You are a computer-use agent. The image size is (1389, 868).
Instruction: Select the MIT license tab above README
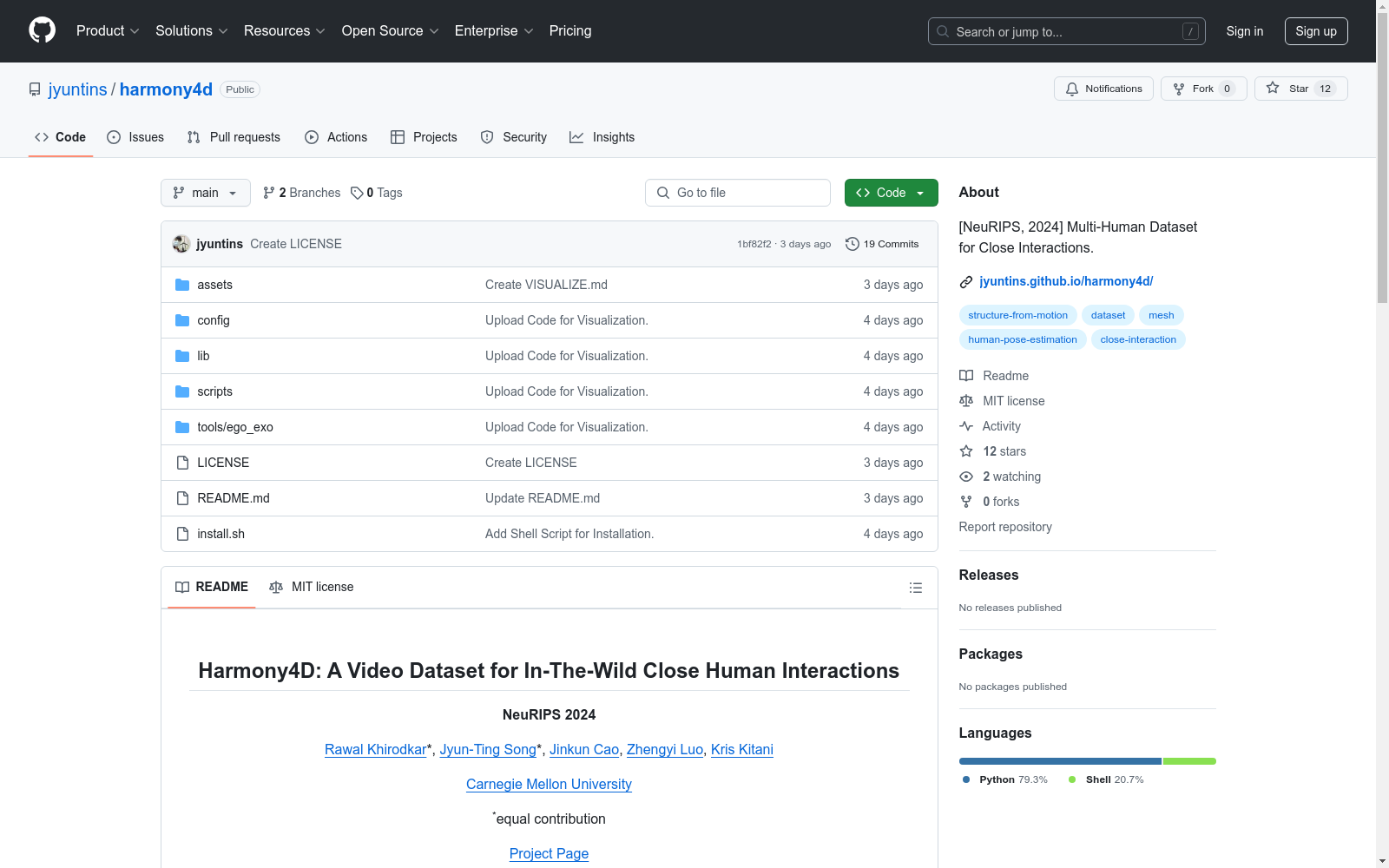click(x=312, y=587)
